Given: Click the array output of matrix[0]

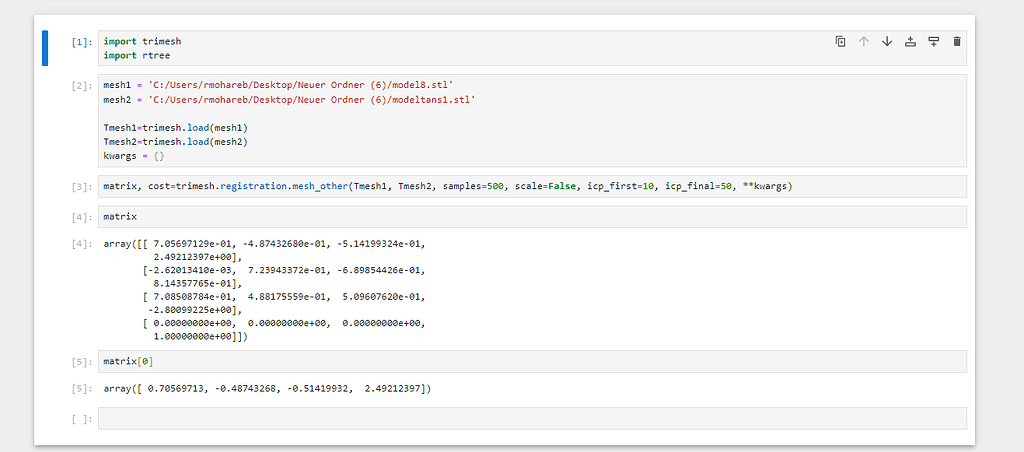Looking at the screenshot, I should [x=267, y=389].
